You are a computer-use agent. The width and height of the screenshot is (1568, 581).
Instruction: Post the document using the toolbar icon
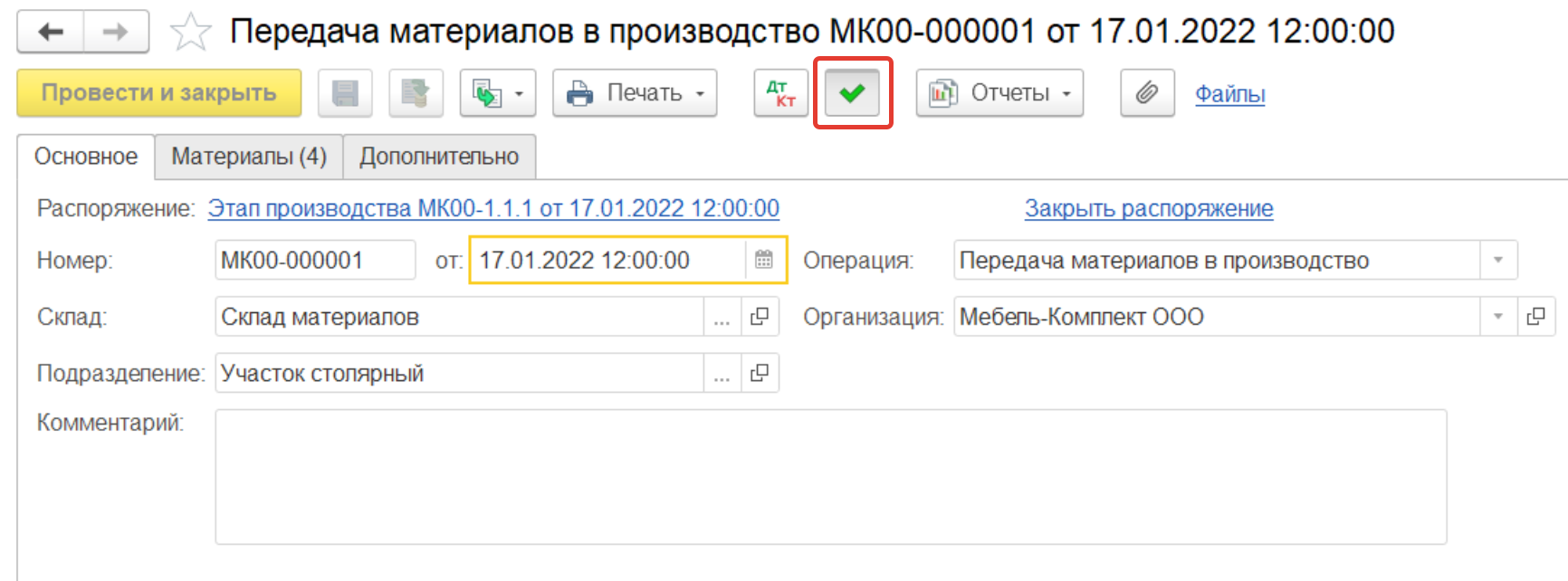pos(416,93)
